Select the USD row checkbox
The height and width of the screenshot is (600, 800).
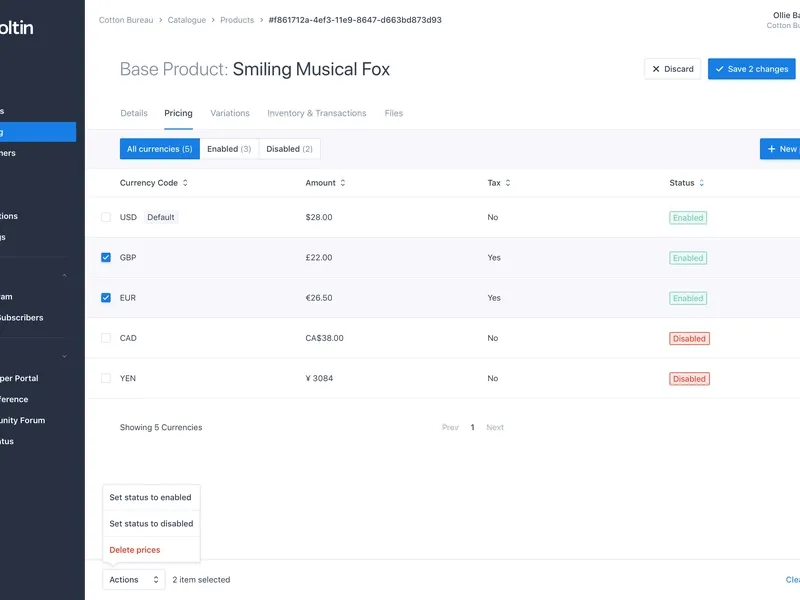pyautogui.click(x=106, y=217)
